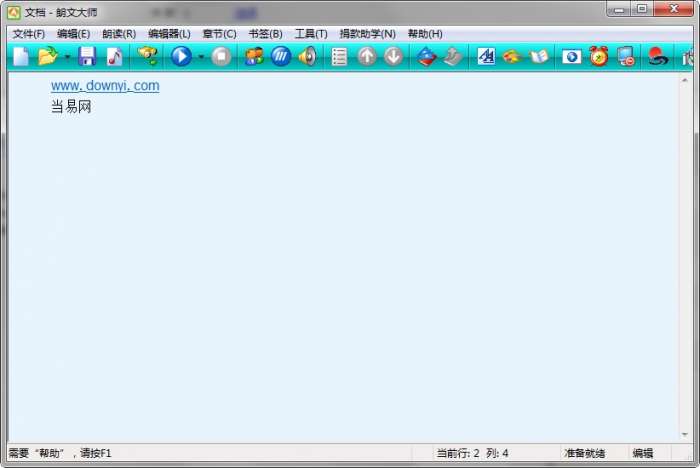Expand the open-file dropdown arrow
Viewport: 700px width, 468px height.
coord(67,57)
